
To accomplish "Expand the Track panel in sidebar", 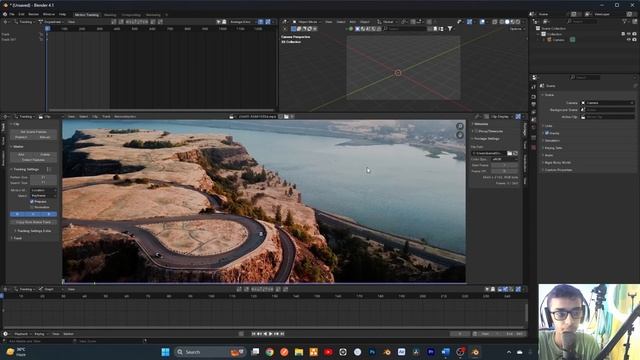I will click(17, 238).
